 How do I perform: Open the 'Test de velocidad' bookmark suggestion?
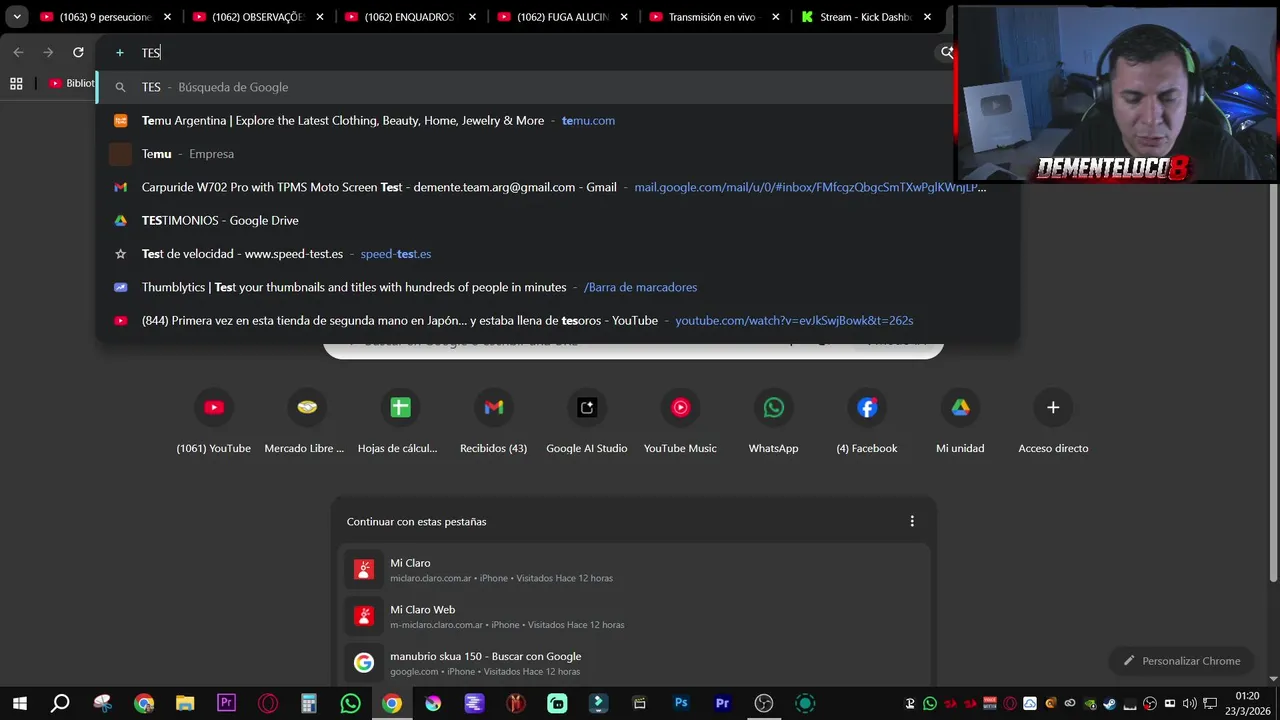click(x=557, y=254)
